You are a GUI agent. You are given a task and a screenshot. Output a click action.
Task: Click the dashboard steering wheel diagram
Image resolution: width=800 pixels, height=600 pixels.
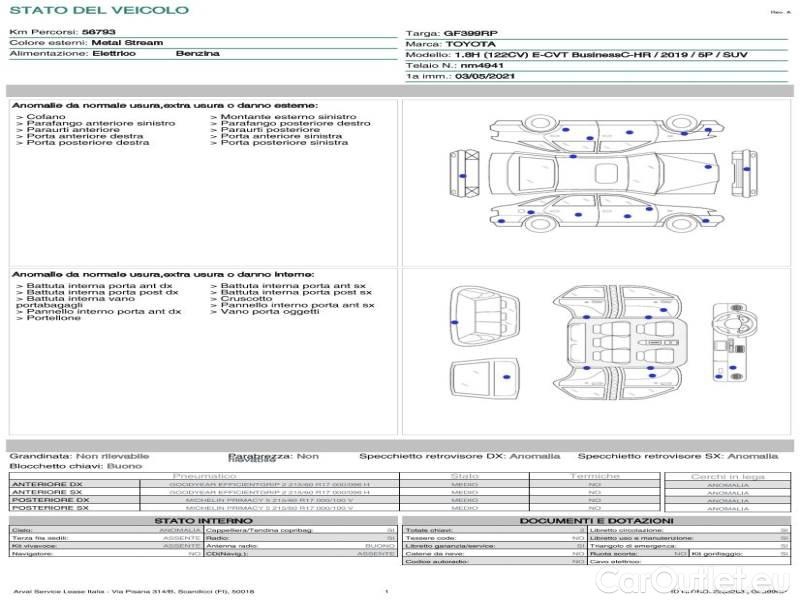point(735,342)
